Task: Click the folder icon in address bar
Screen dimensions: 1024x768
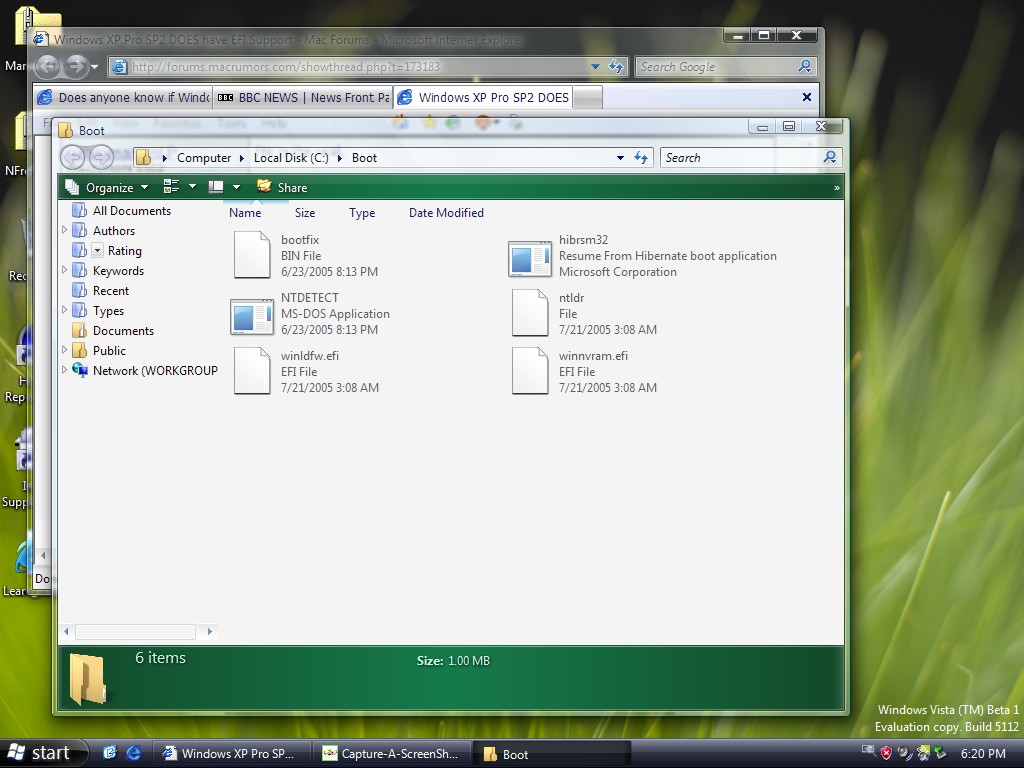Action: point(144,157)
